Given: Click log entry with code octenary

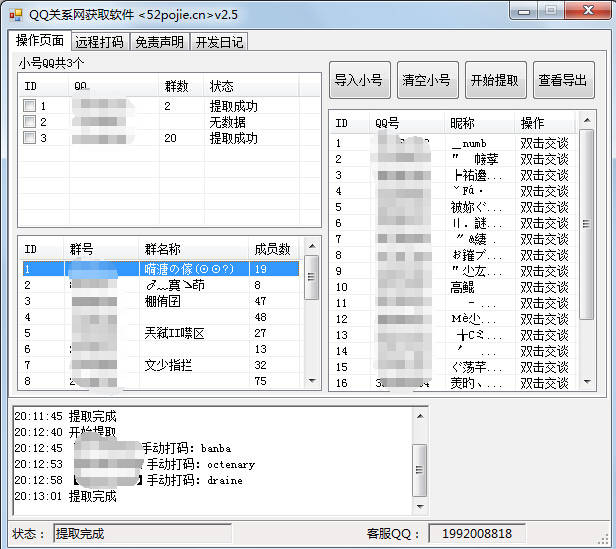Looking at the screenshot, I should pyautogui.click(x=135, y=465).
